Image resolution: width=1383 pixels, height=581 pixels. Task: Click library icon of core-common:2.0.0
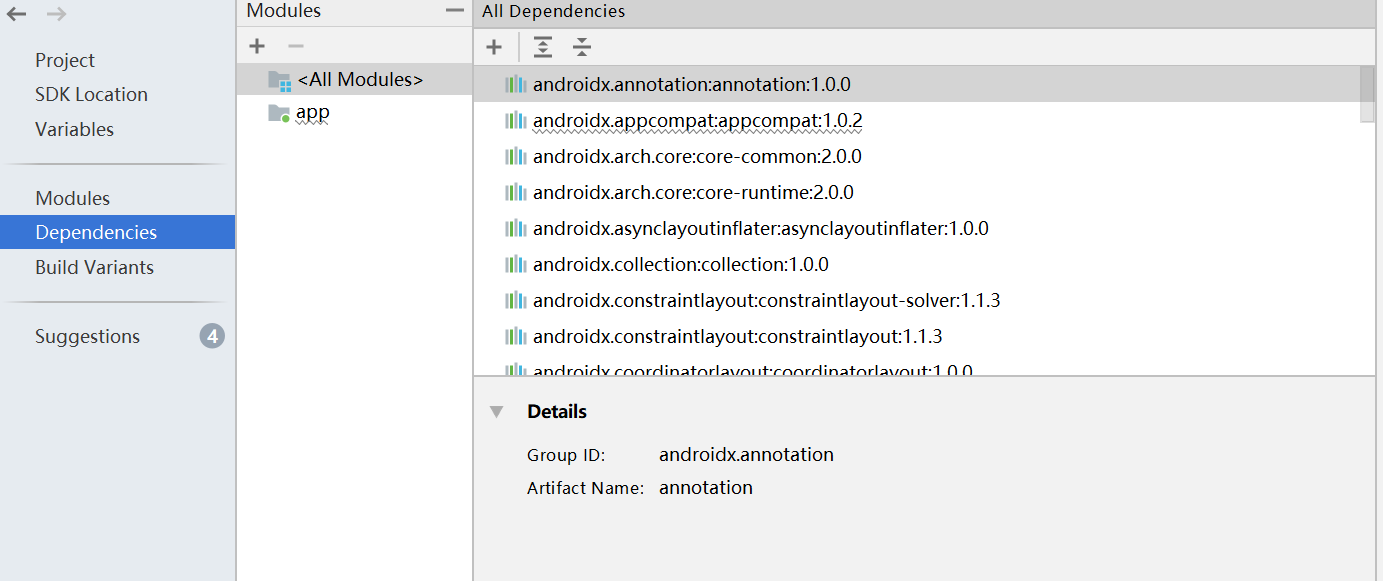[x=516, y=157]
